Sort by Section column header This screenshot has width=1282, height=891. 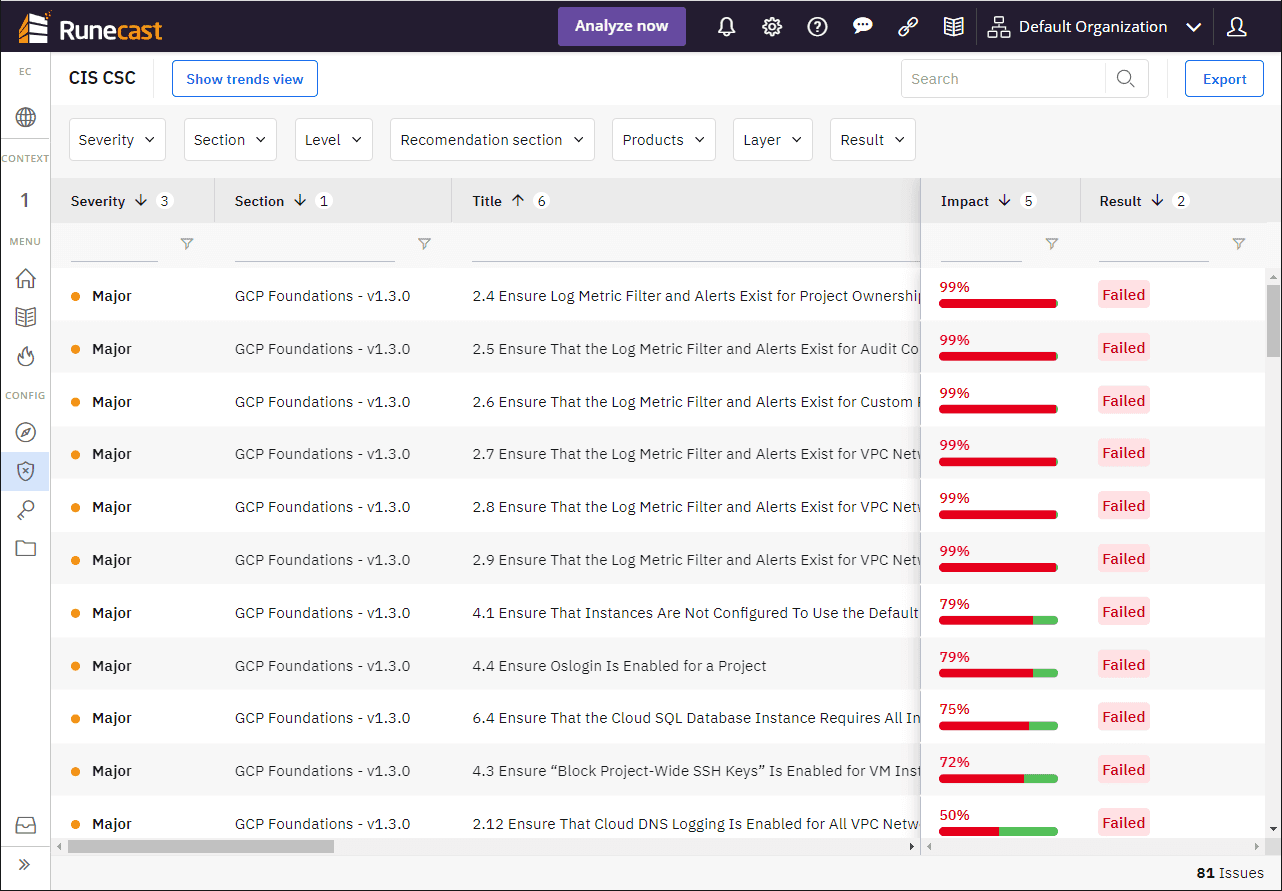pos(260,201)
